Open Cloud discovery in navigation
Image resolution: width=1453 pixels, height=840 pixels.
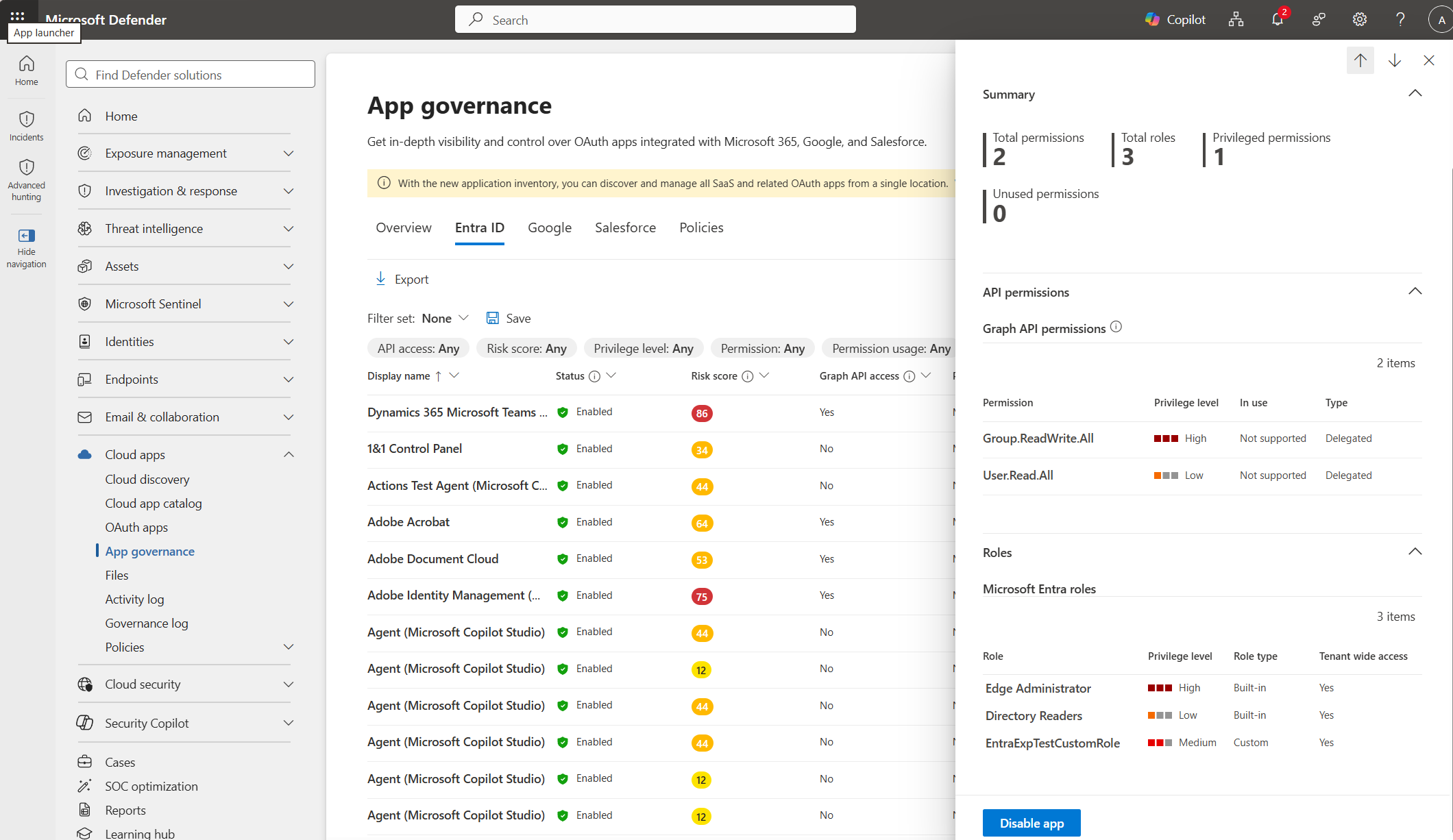click(147, 479)
